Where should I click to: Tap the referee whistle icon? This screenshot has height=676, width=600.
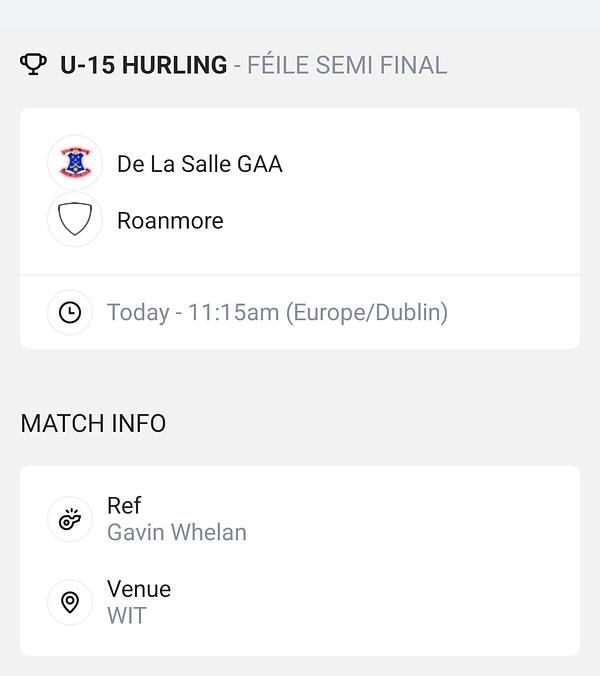[x=70, y=519]
